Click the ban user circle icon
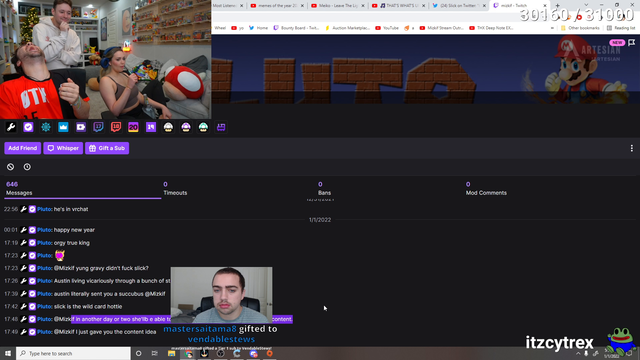Screen dimensions: 640x360 (x=11, y=167)
